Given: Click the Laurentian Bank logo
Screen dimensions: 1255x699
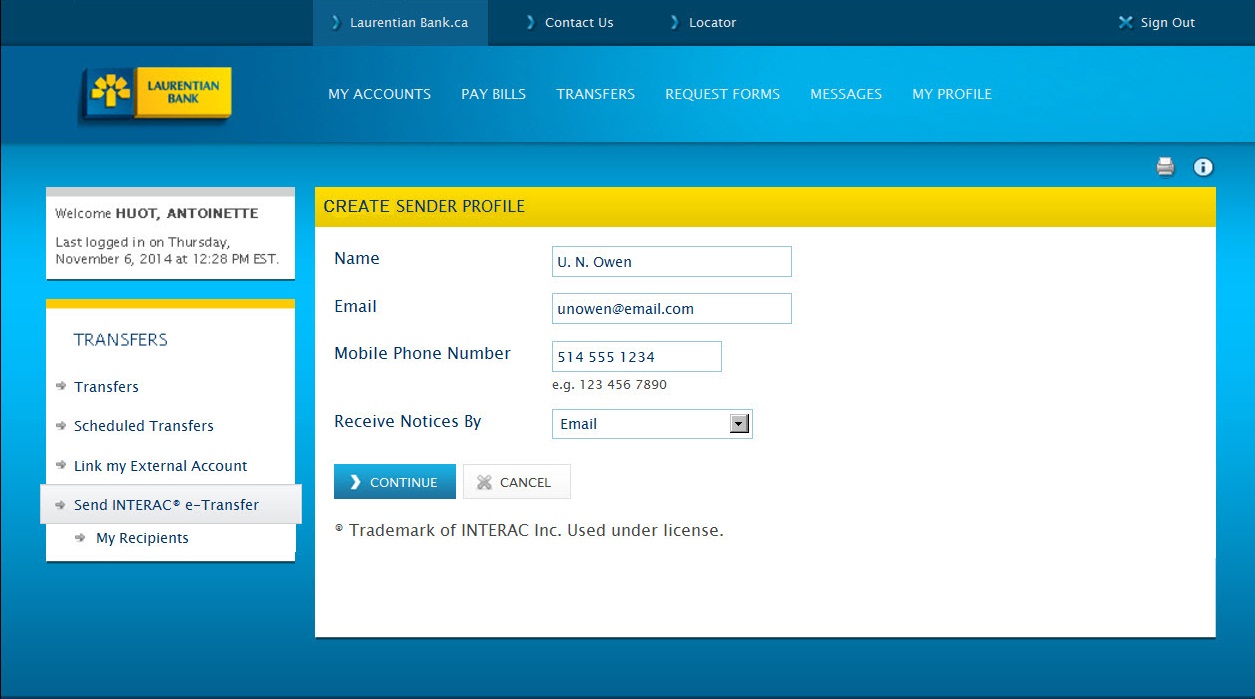Looking at the screenshot, I should click(x=155, y=96).
